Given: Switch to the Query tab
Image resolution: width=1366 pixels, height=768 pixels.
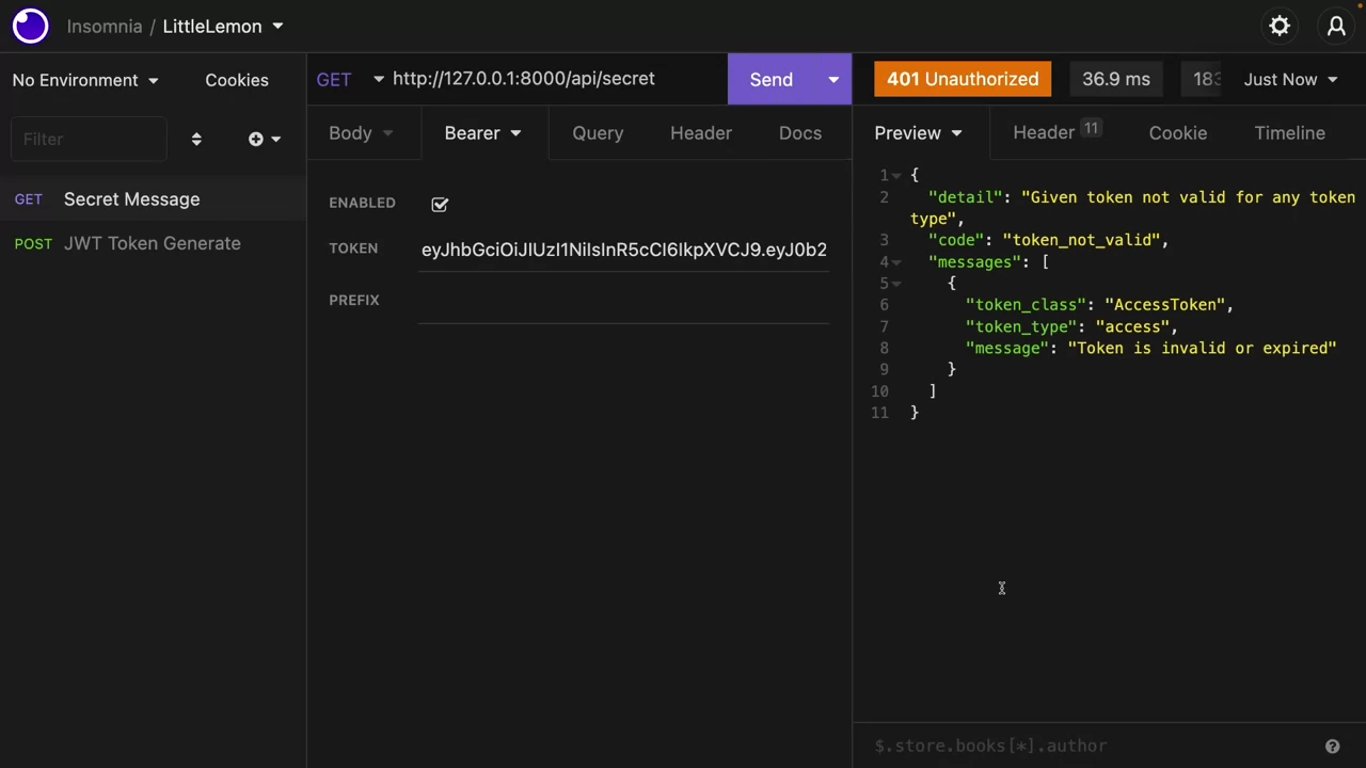Looking at the screenshot, I should coord(597,133).
